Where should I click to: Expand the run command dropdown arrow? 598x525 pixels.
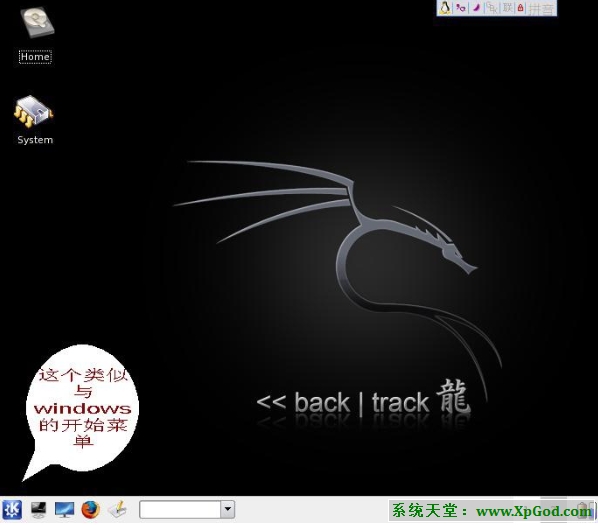coord(228,510)
